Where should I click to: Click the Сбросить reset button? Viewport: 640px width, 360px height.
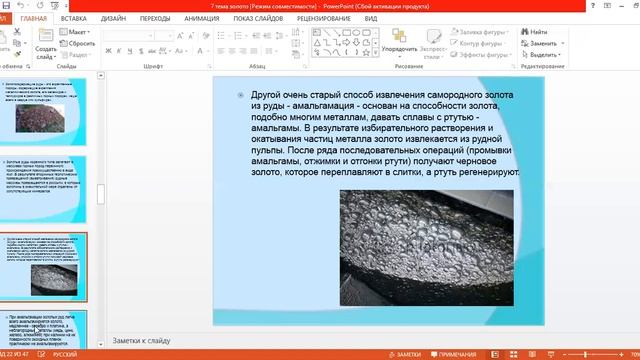(x=78, y=43)
